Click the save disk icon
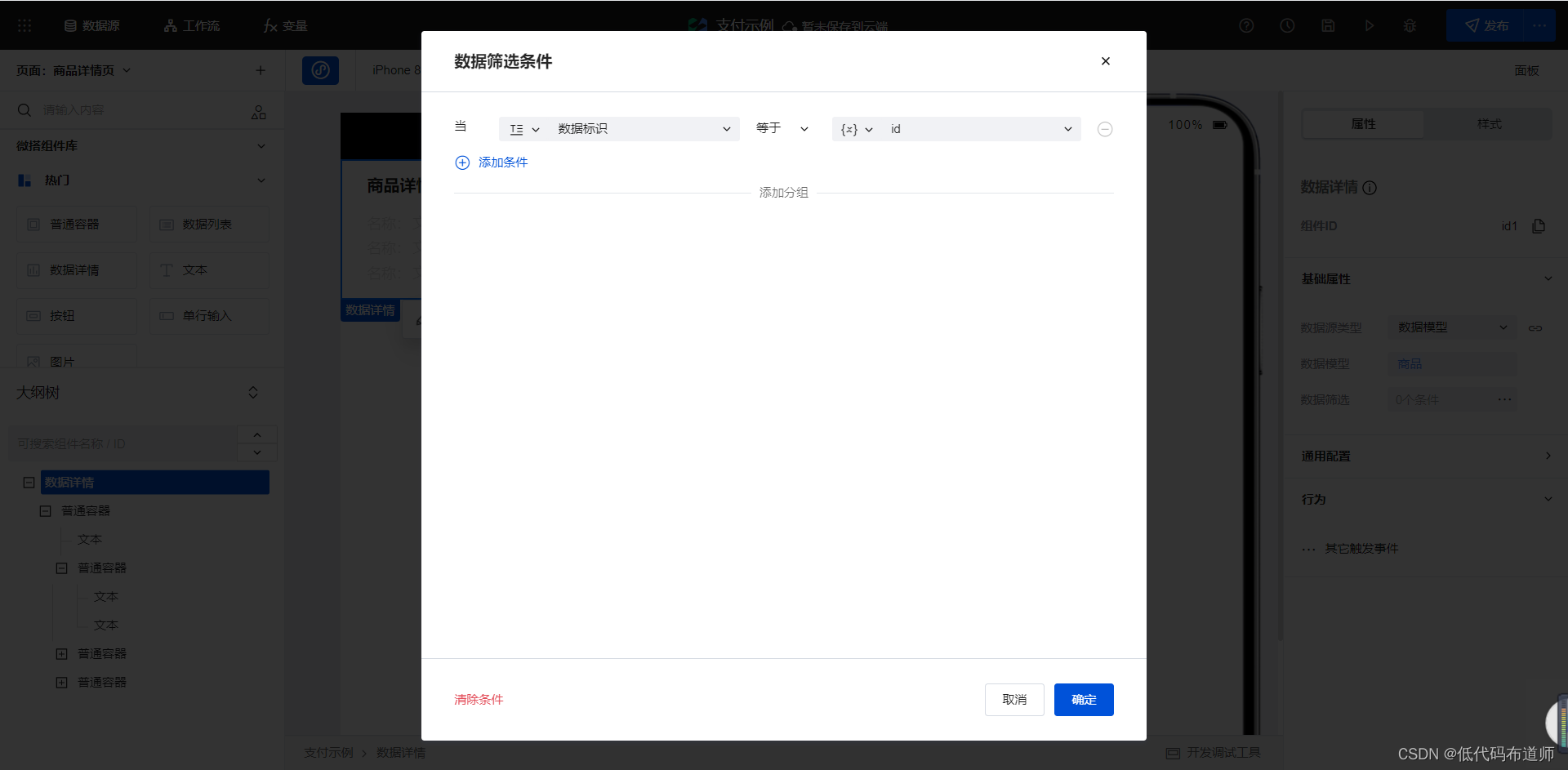This screenshot has height=770, width=1568. point(1328,26)
